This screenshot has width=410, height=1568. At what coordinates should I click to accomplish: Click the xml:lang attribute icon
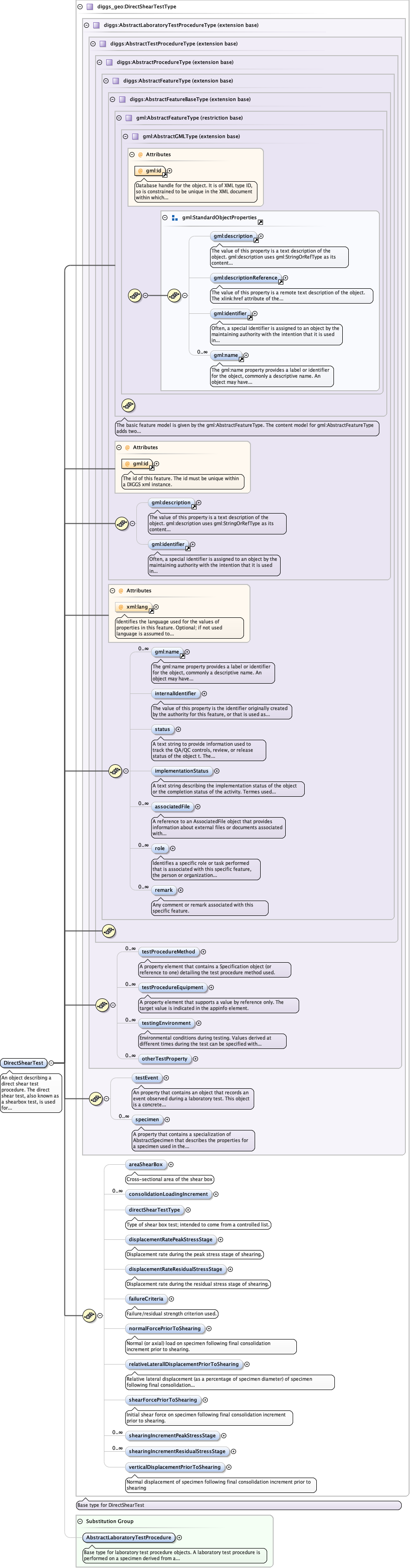click(121, 607)
